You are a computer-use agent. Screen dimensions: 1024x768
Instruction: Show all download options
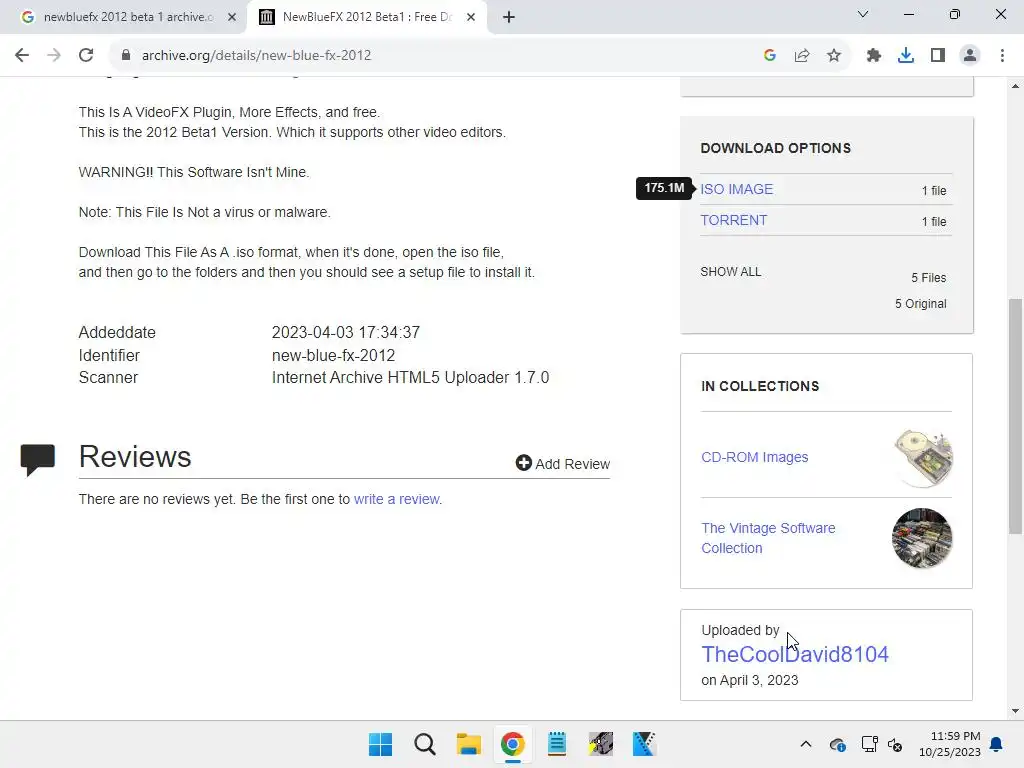pos(730,272)
